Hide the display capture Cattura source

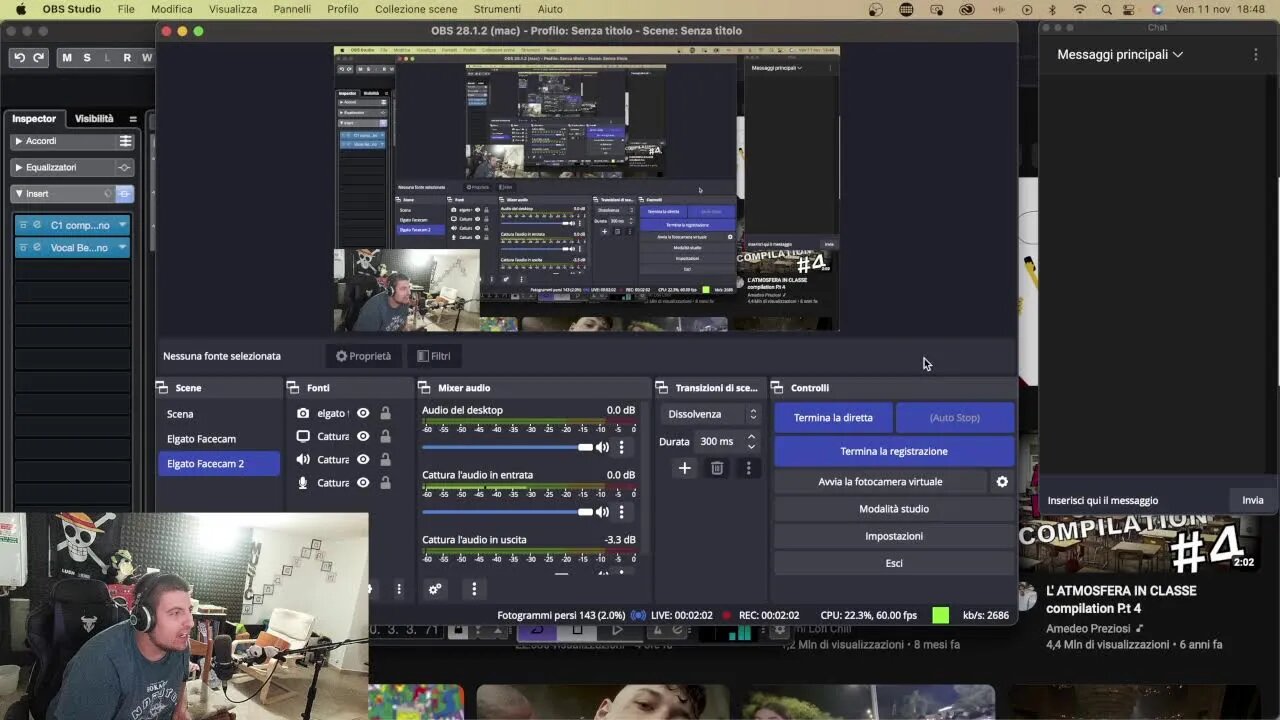pos(363,436)
